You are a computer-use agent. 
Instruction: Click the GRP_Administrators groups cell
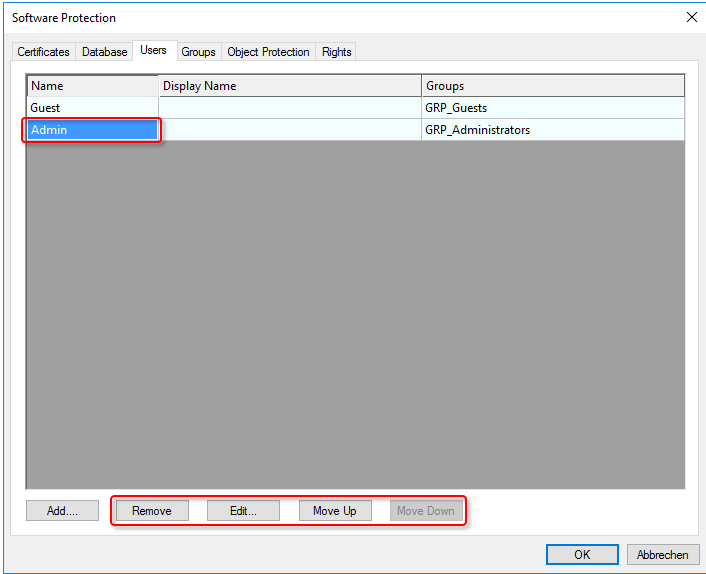[x=553, y=130]
